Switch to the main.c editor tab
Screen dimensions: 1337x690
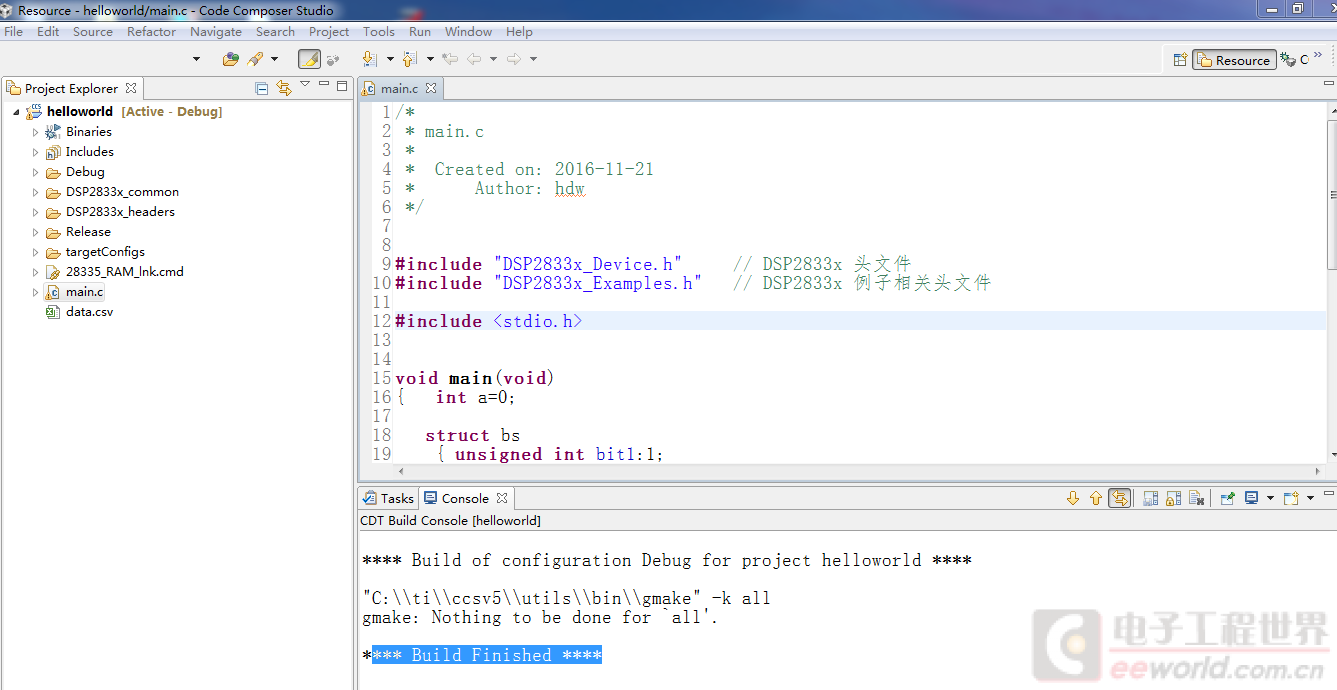coord(399,89)
